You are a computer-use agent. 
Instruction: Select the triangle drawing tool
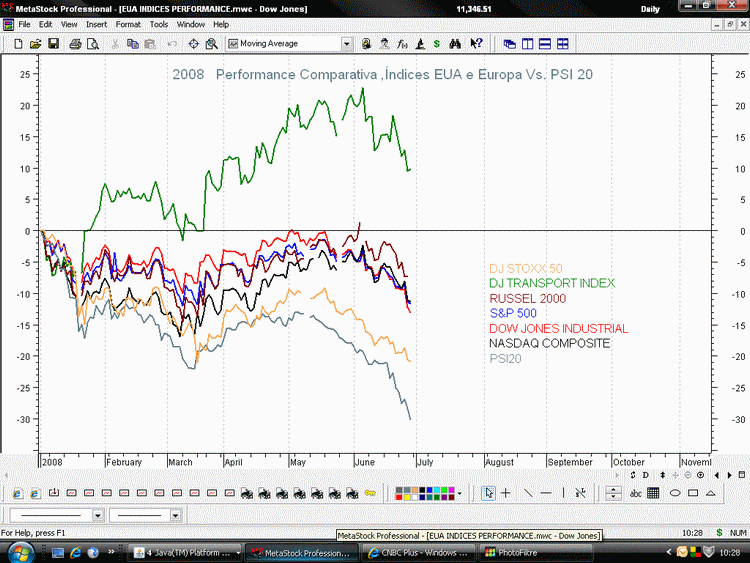pyautogui.click(x=711, y=493)
